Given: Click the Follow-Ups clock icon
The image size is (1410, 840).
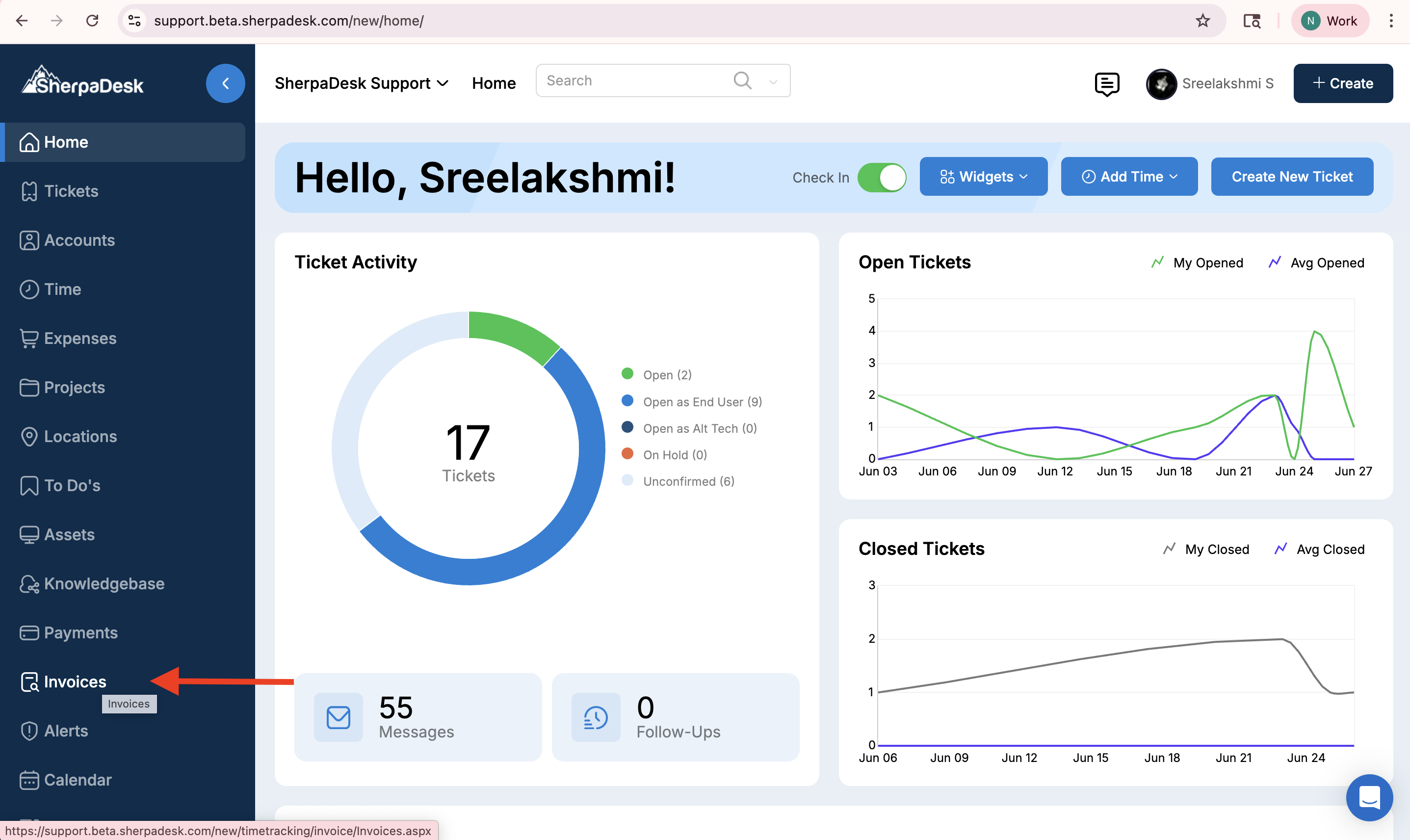Looking at the screenshot, I should pos(595,717).
